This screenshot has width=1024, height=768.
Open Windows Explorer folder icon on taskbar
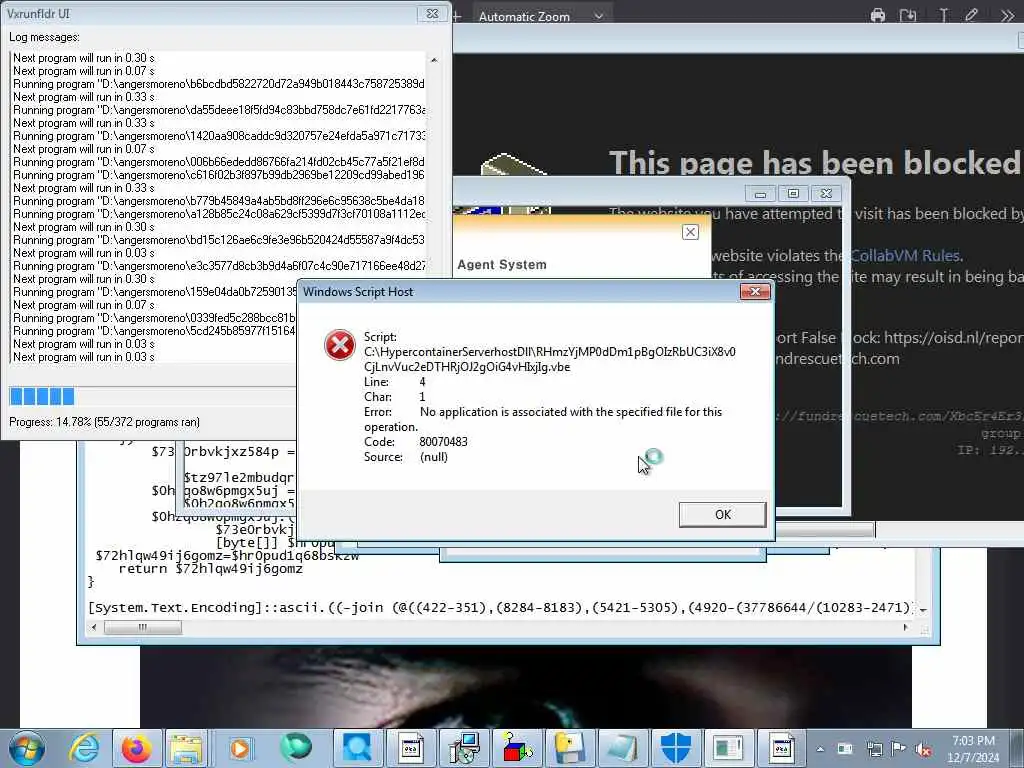tap(187, 748)
